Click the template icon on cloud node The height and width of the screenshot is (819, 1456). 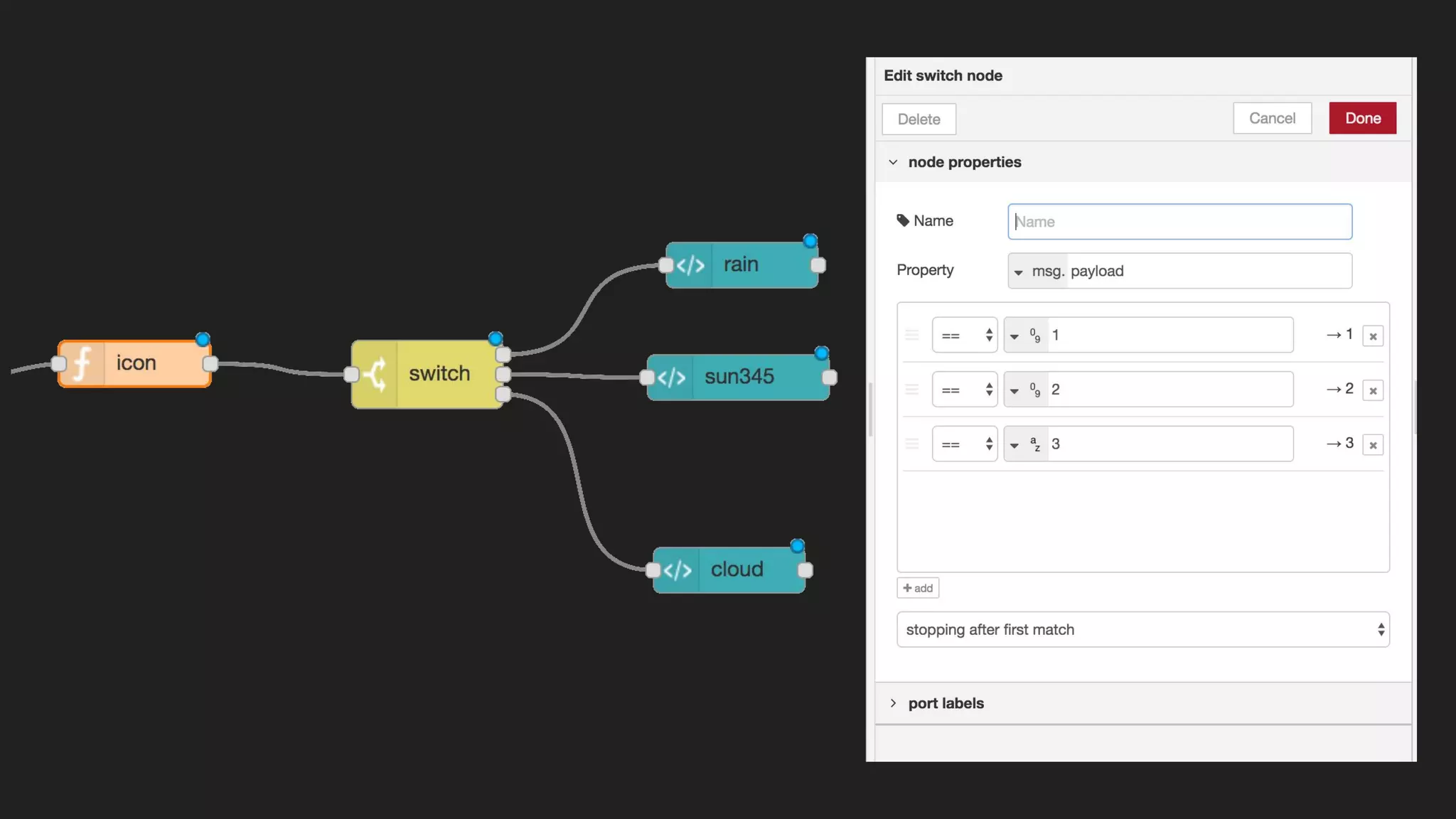[677, 570]
